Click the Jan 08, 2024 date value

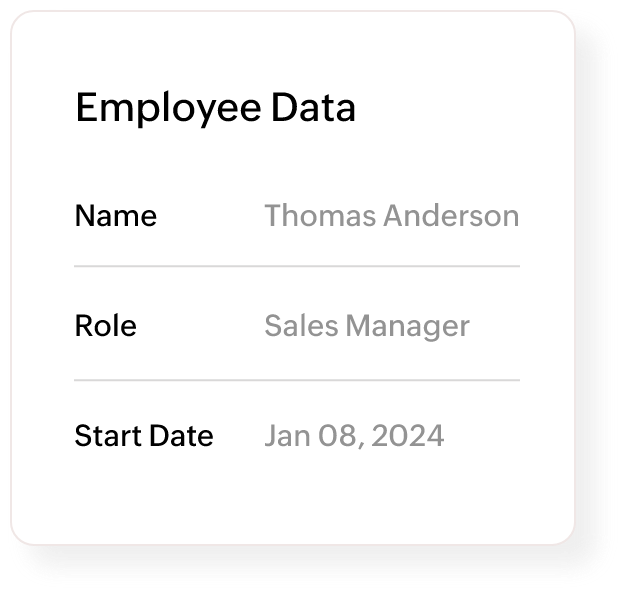pyautogui.click(x=354, y=436)
